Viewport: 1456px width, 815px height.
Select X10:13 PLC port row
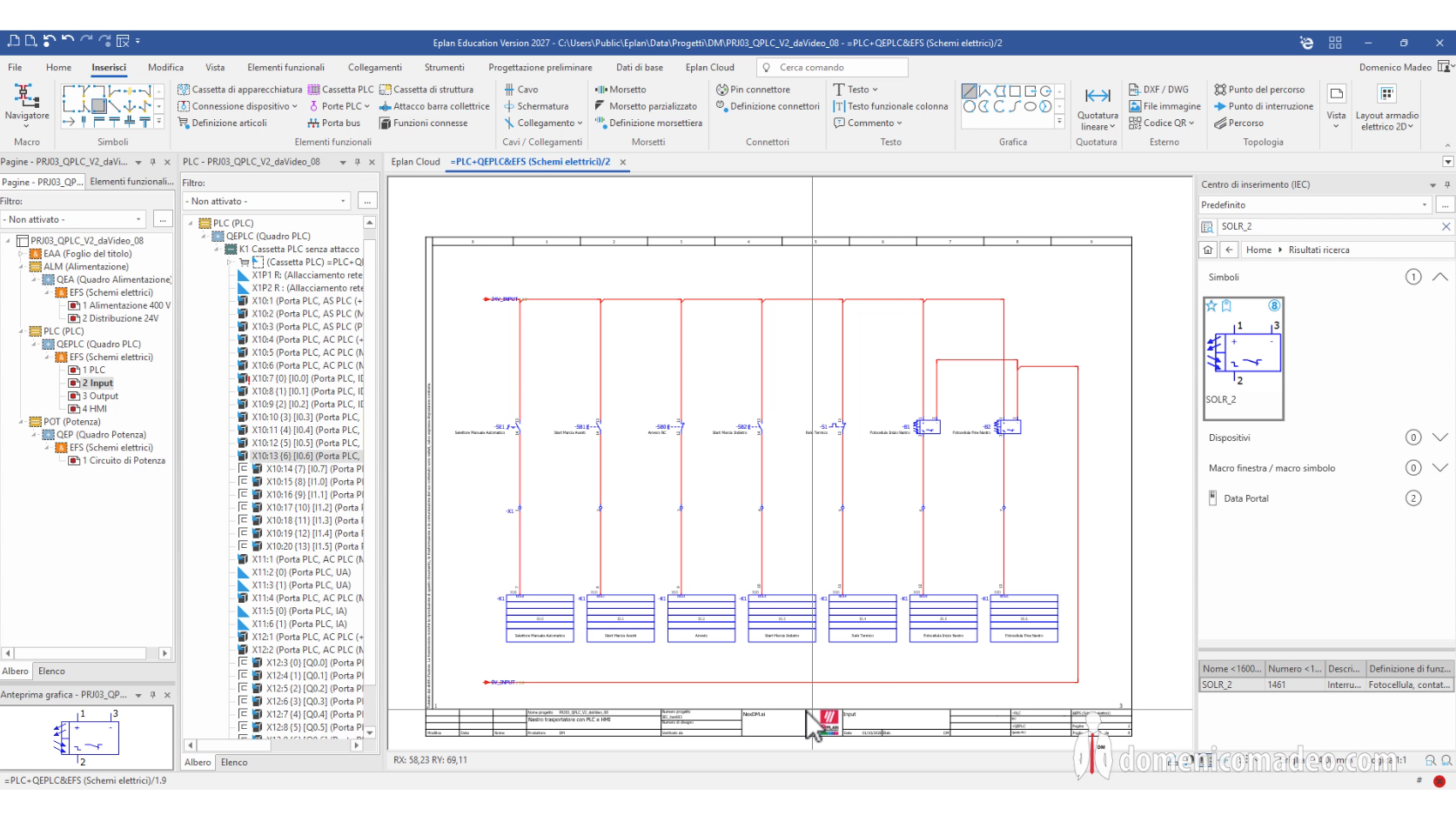tap(299, 456)
